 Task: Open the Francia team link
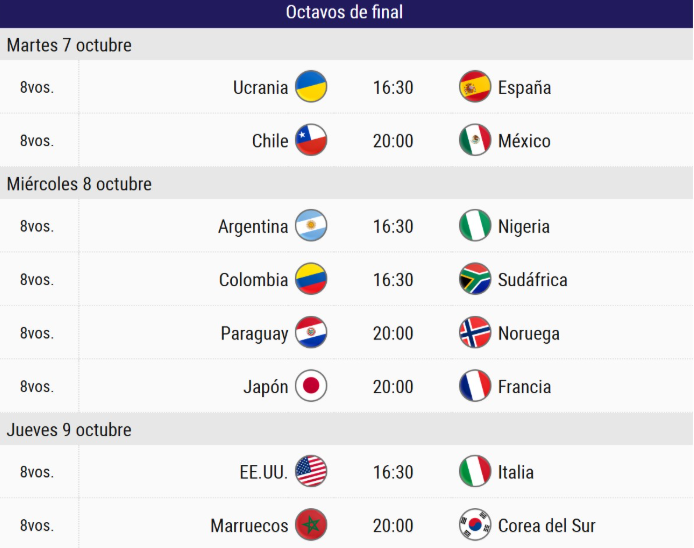pyautogui.click(x=524, y=387)
